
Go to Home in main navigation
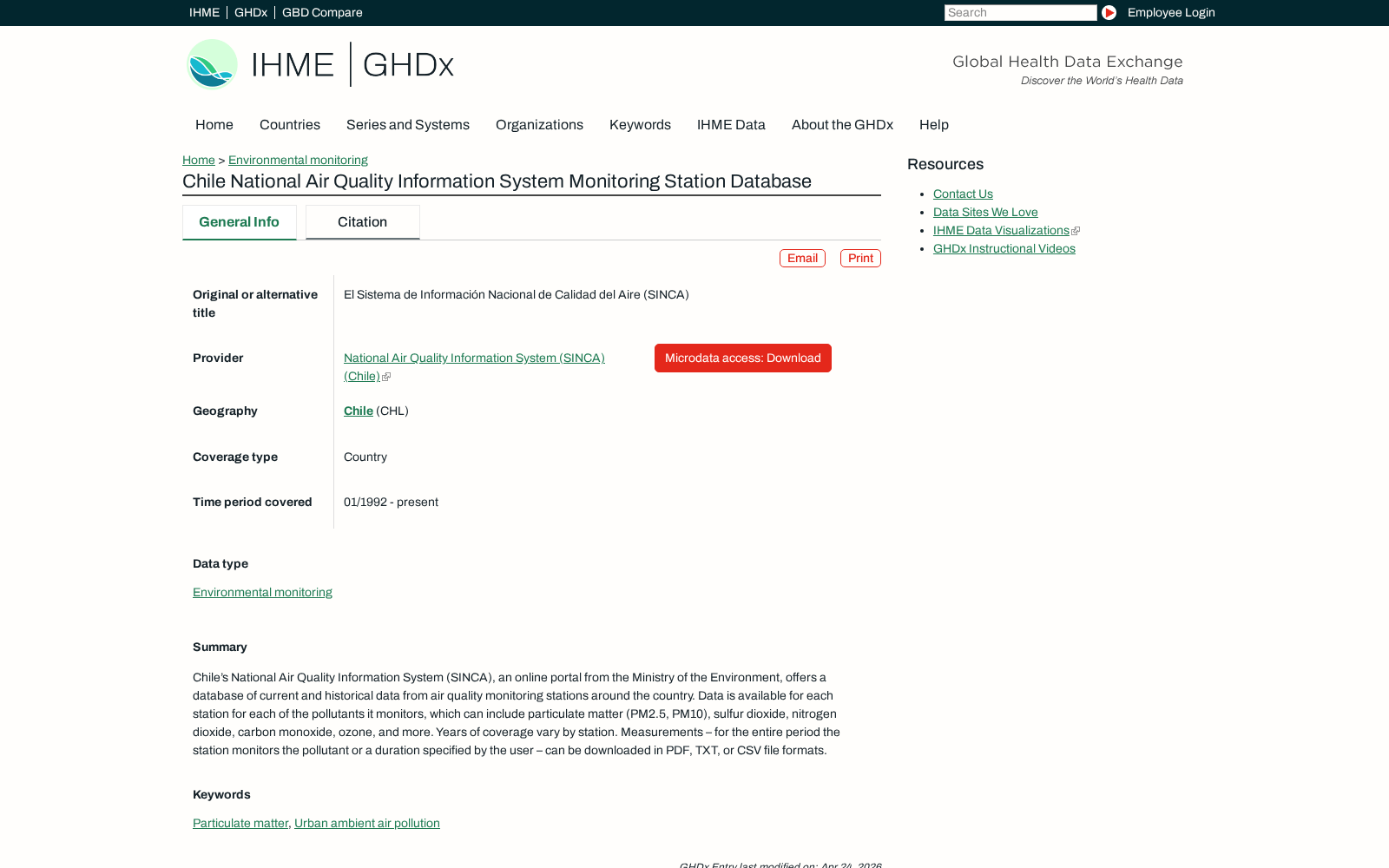pyautogui.click(x=214, y=125)
